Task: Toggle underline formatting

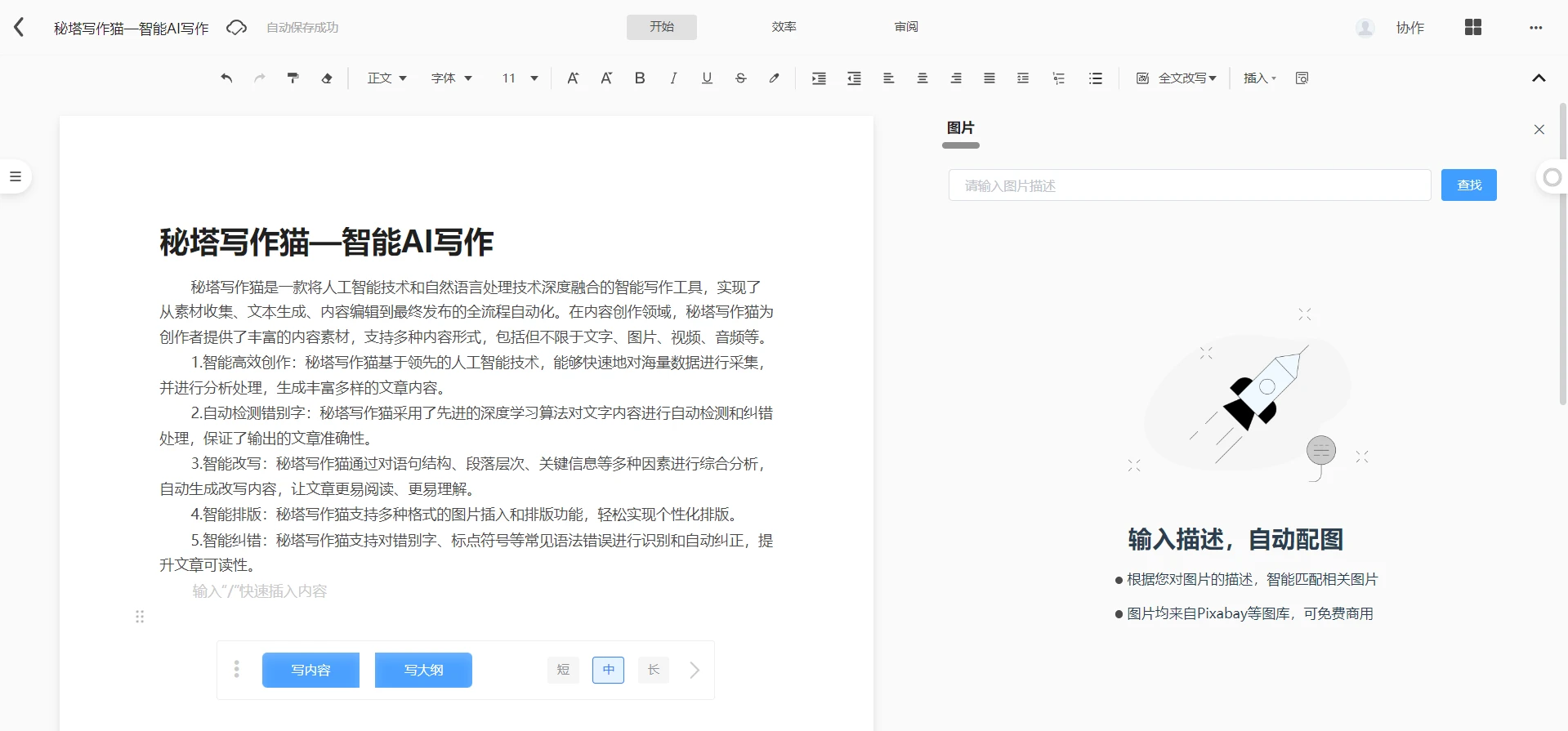Action: [707, 78]
